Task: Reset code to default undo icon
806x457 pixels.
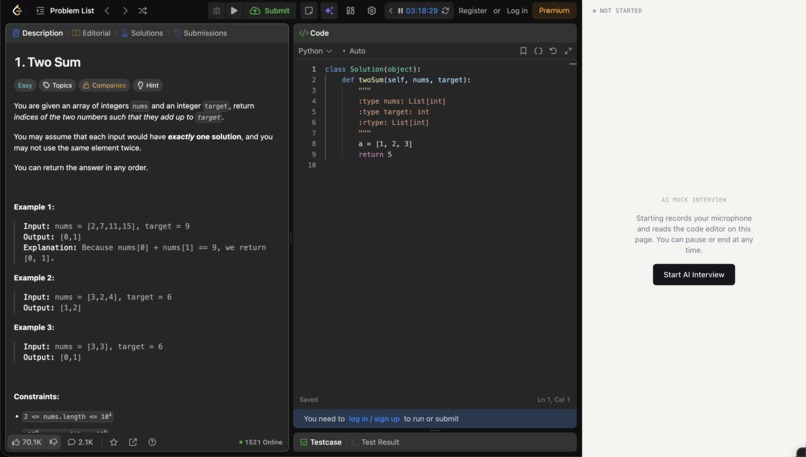Action: click(x=553, y=51)
